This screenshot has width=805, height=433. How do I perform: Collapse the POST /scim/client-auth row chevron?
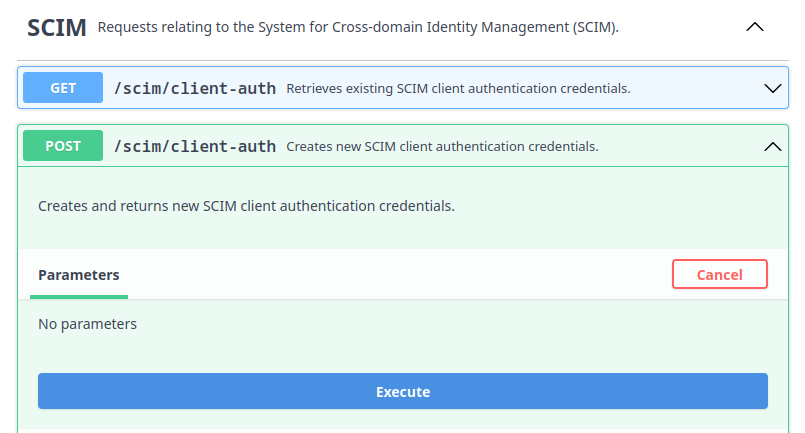pos(772,146)
